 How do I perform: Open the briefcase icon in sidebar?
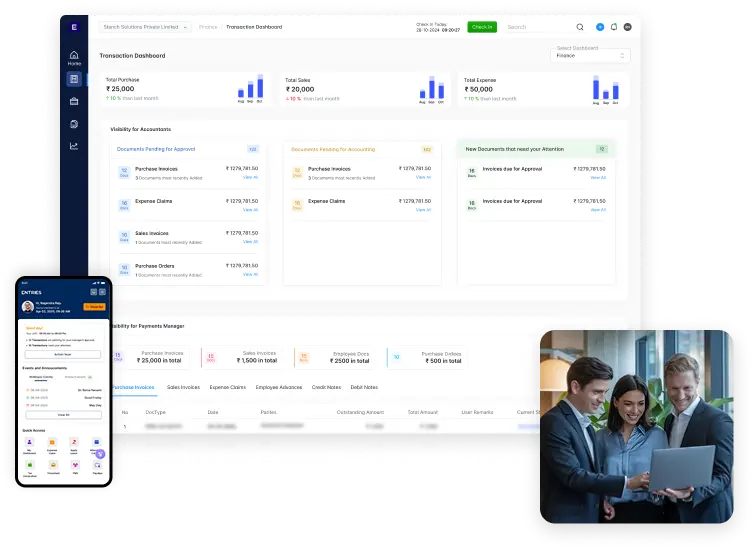(x=74, y=101)
